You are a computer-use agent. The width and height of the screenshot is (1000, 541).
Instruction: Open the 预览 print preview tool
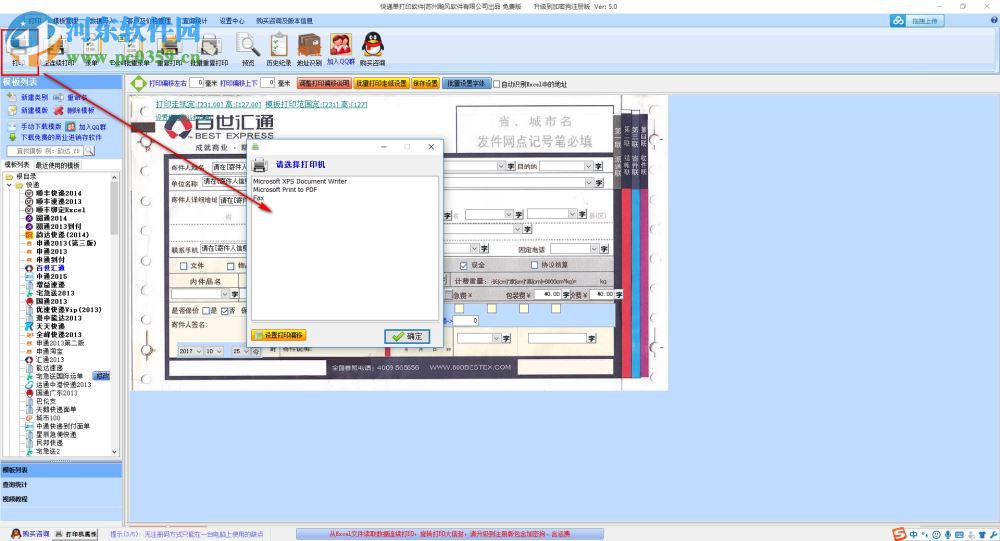coord(247,50)
